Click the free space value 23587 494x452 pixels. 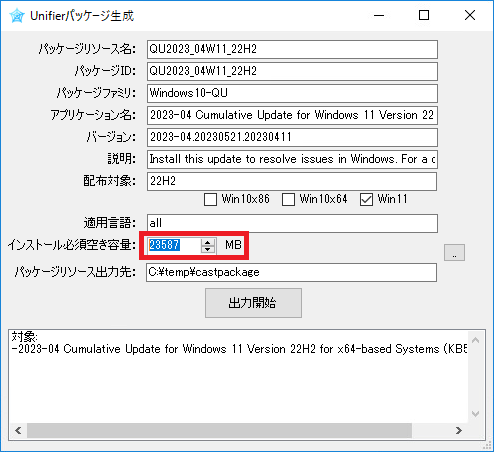tap(165, 245)
